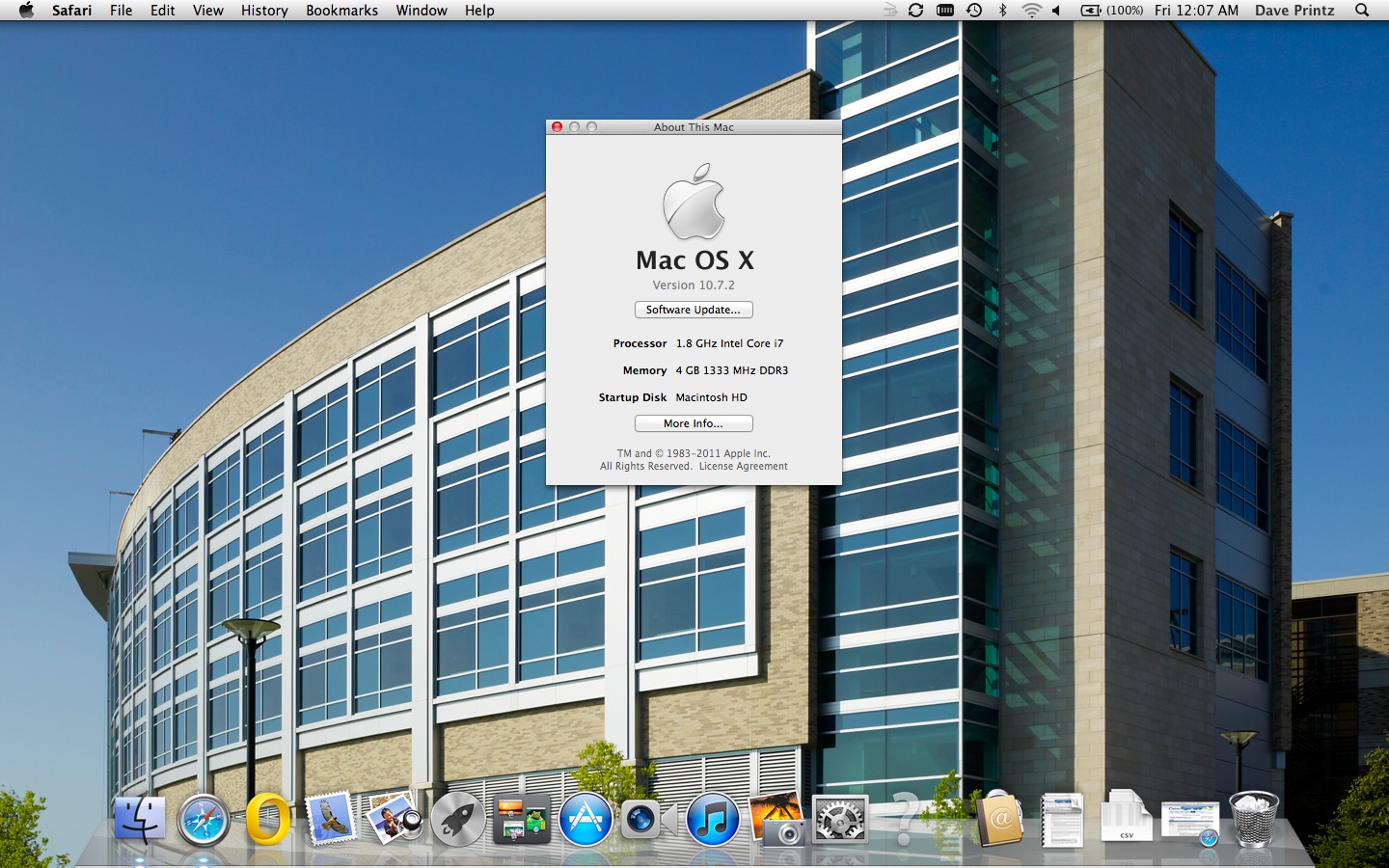Click the 4 GB 1333 MHz DDR3 text
This screenshot has width=1389, height=868.
[732, 370]
